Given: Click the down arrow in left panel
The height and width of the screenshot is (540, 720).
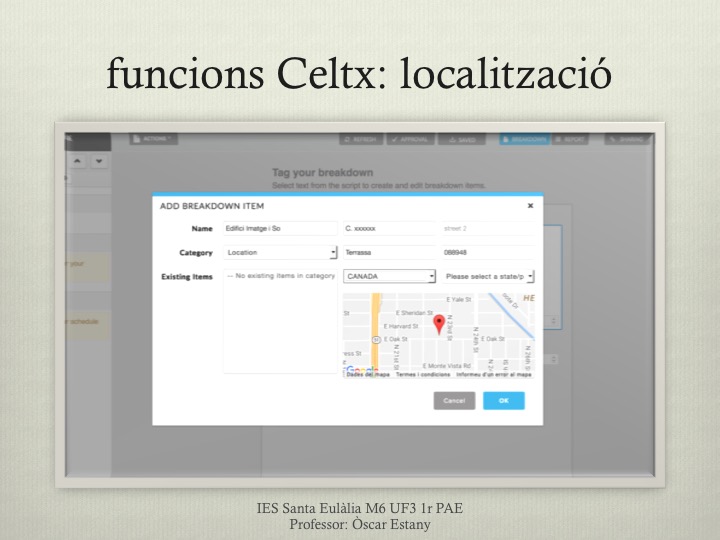Looking at the screenshot, I should 99,161.
